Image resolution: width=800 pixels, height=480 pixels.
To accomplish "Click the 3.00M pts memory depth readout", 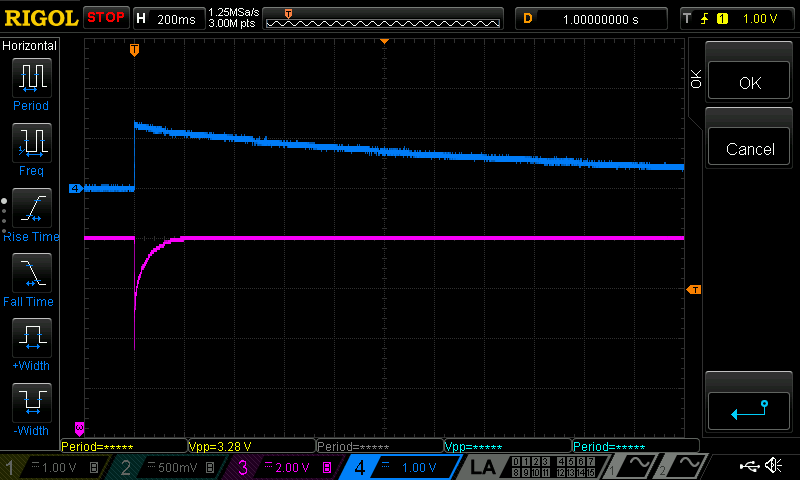I will [x=232, y=23].
